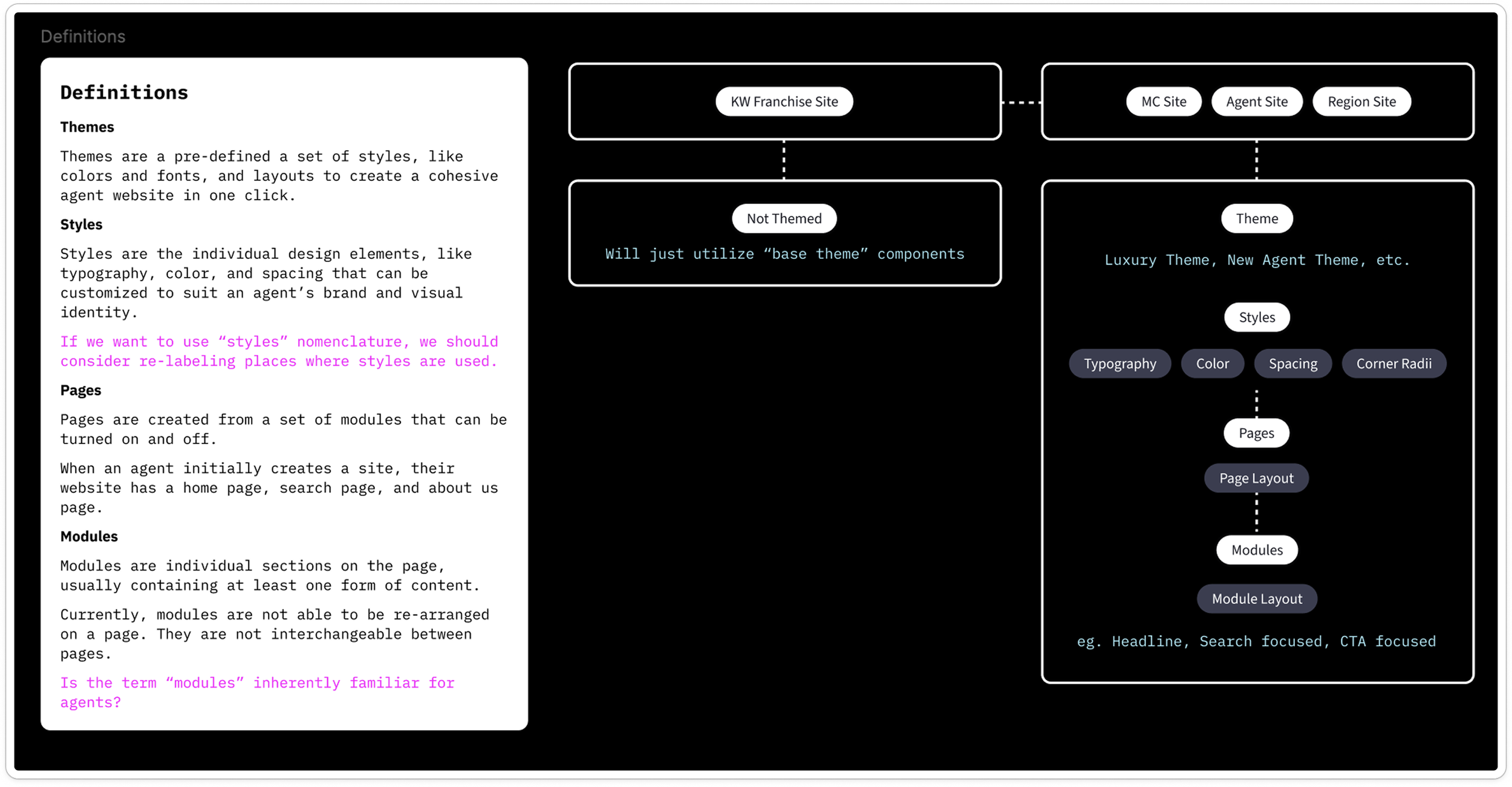Click the MC Site pill
The height and width of the screenshot is (787, 1512).
[x=1164, y=102]
